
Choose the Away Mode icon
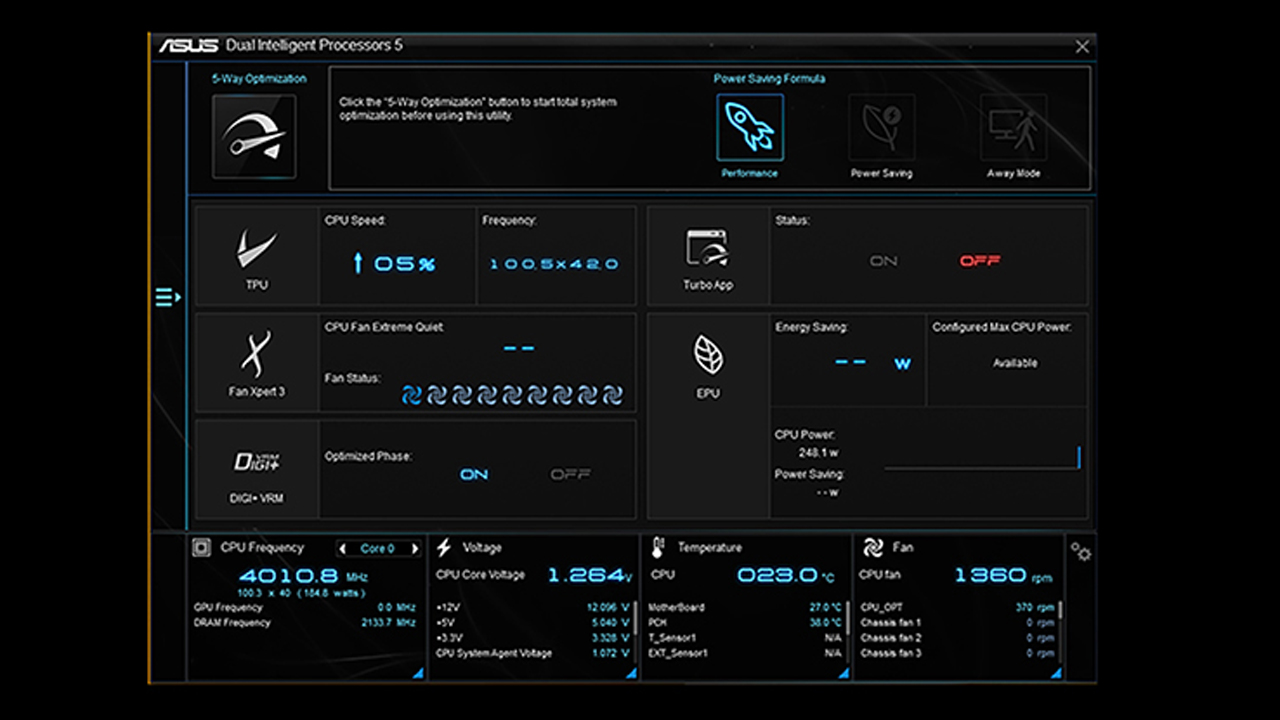pyautogui.click(x=1014, y=127)
